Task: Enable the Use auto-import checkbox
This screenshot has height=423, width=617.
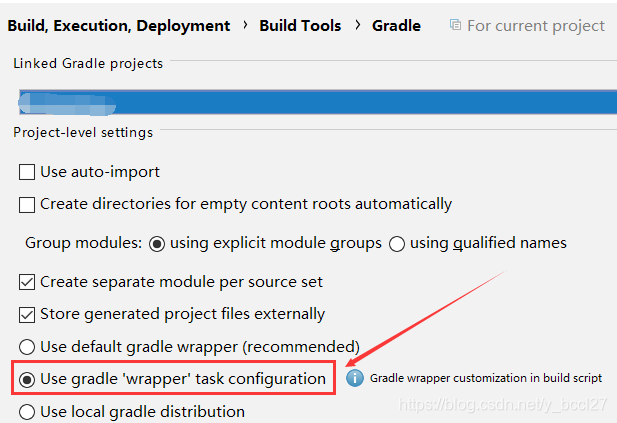Action: coord(27,172)
